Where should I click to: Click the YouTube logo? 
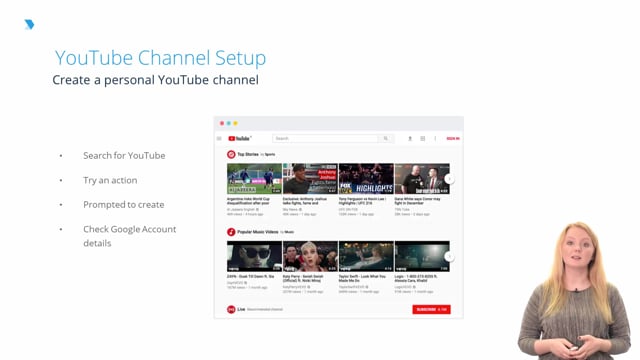pos(240,138)
